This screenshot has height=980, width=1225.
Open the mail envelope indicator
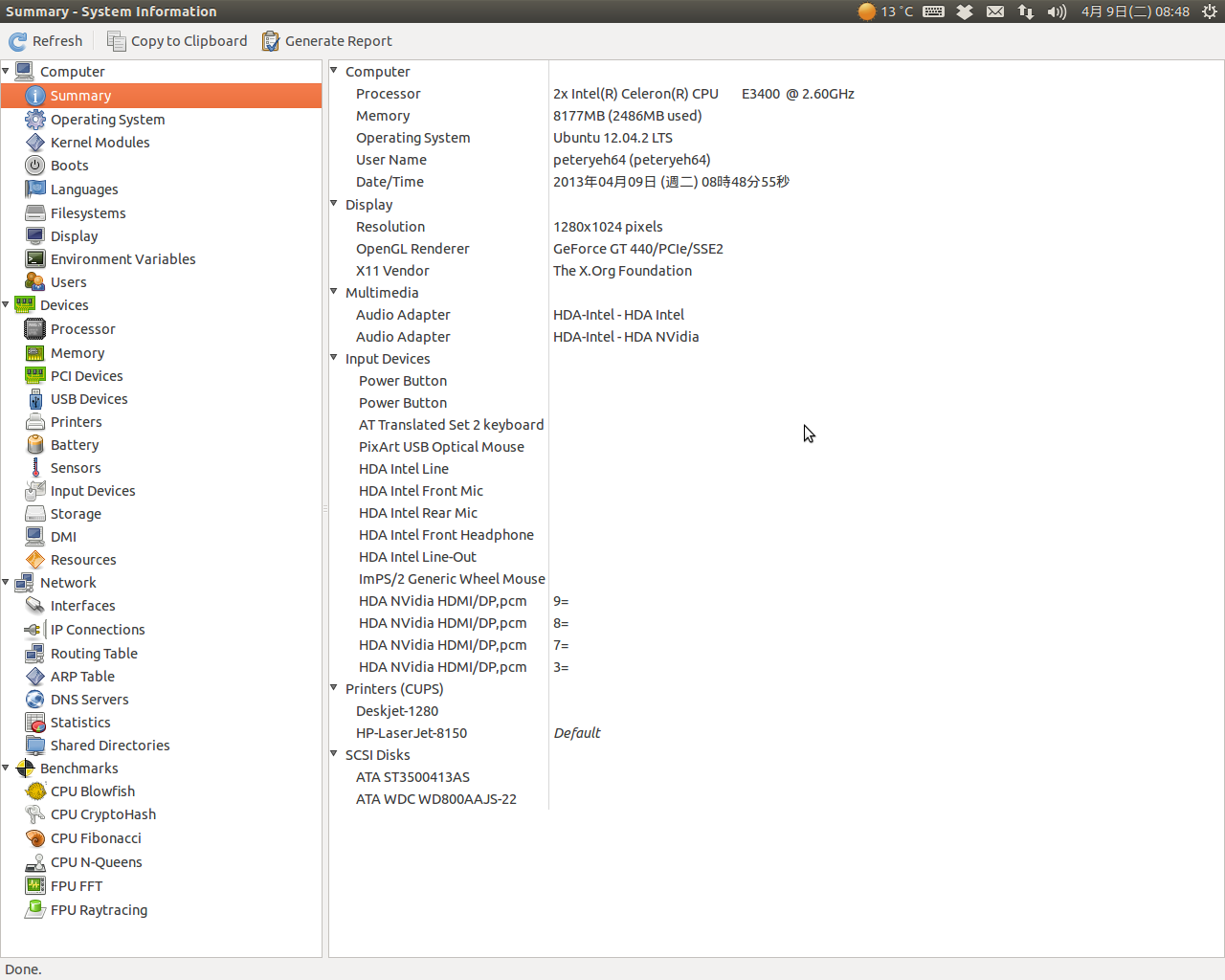(x=995, y=11)
